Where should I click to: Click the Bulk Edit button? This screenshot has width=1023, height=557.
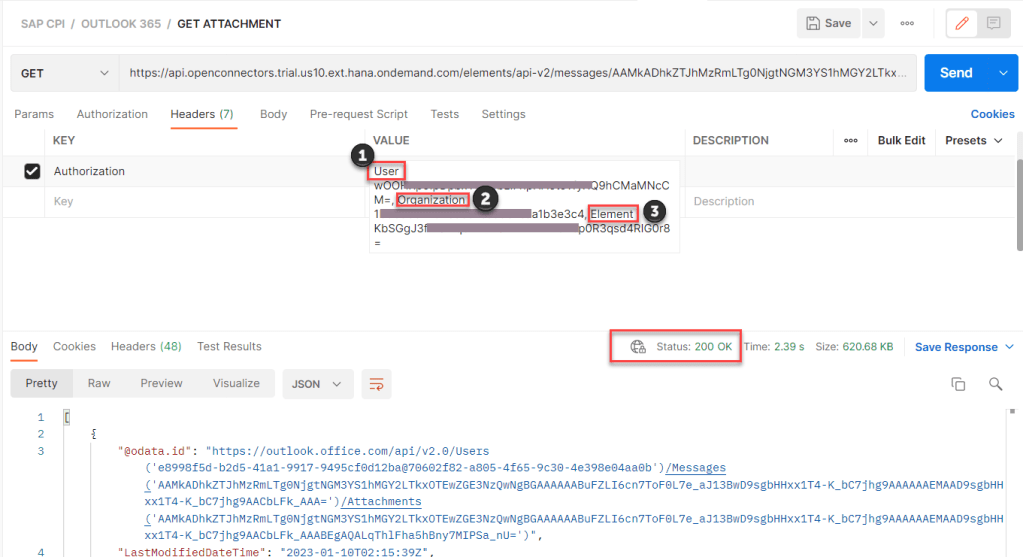901,141
